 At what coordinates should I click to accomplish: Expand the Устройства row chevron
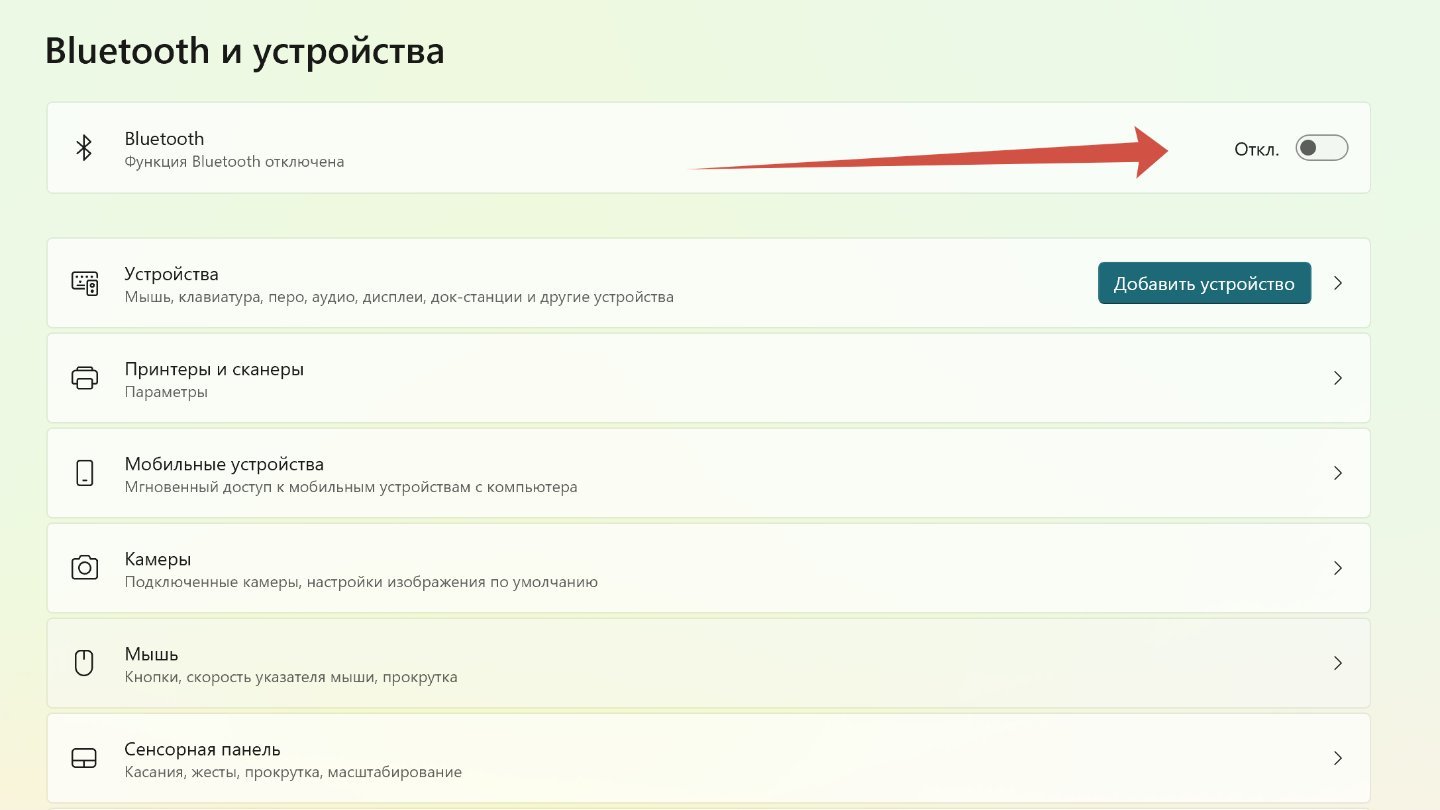(1338, 283)
